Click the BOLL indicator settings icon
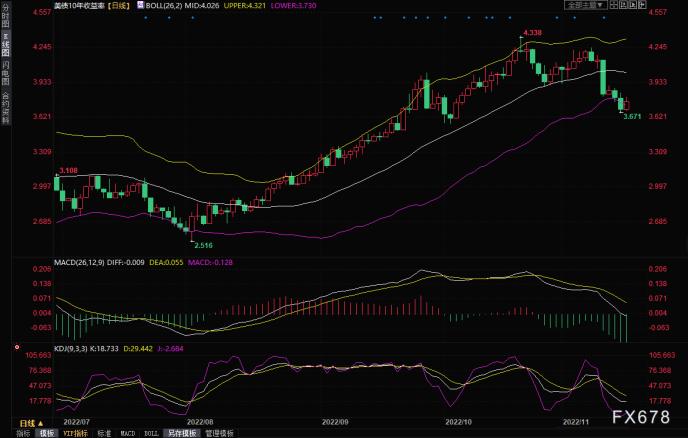Screen dimensions: 688x438 tap(140, 5)
